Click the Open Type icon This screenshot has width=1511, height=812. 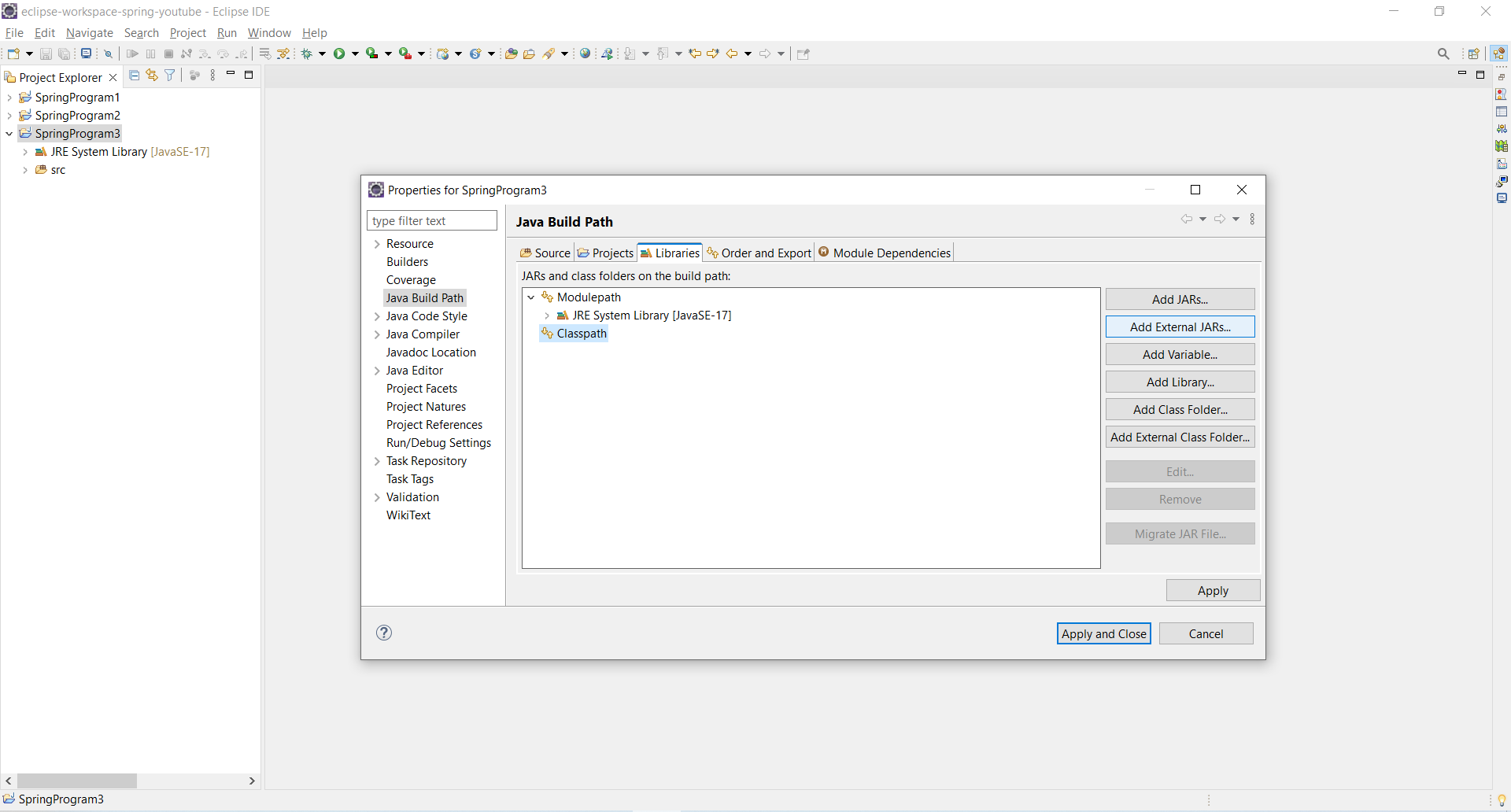[x=511, y=54]
